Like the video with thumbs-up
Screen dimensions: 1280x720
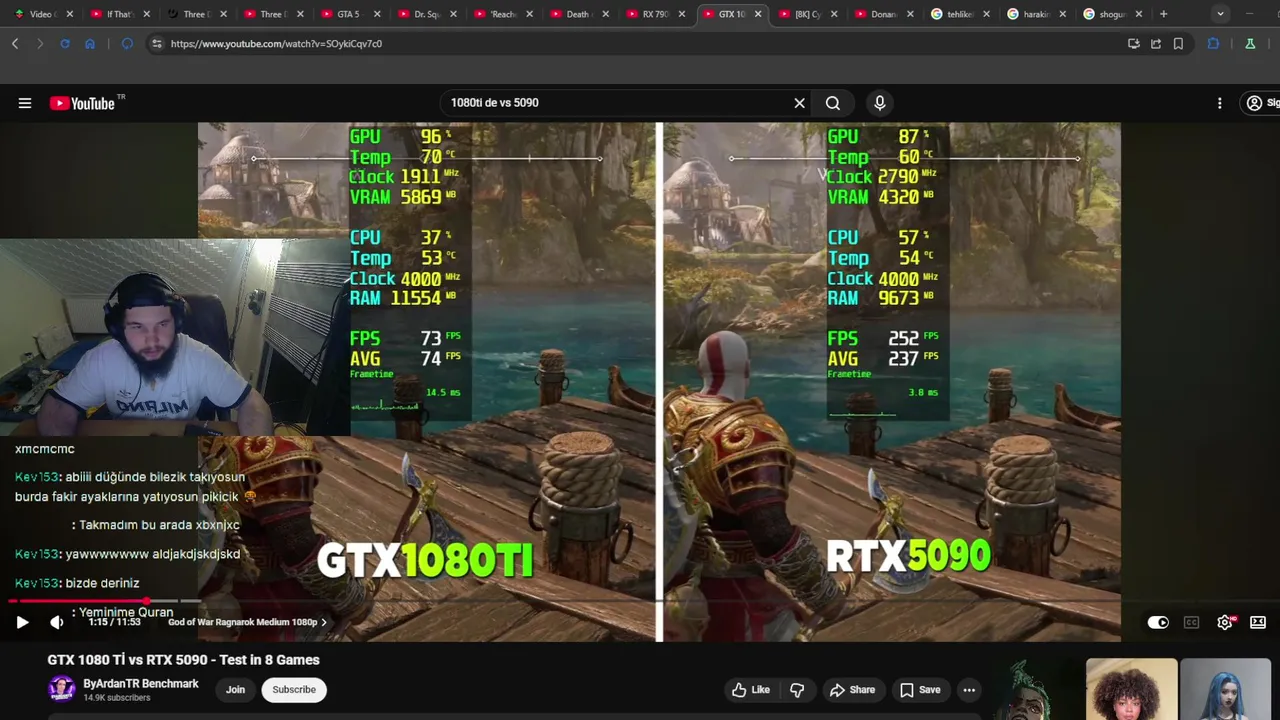(750, 690)
